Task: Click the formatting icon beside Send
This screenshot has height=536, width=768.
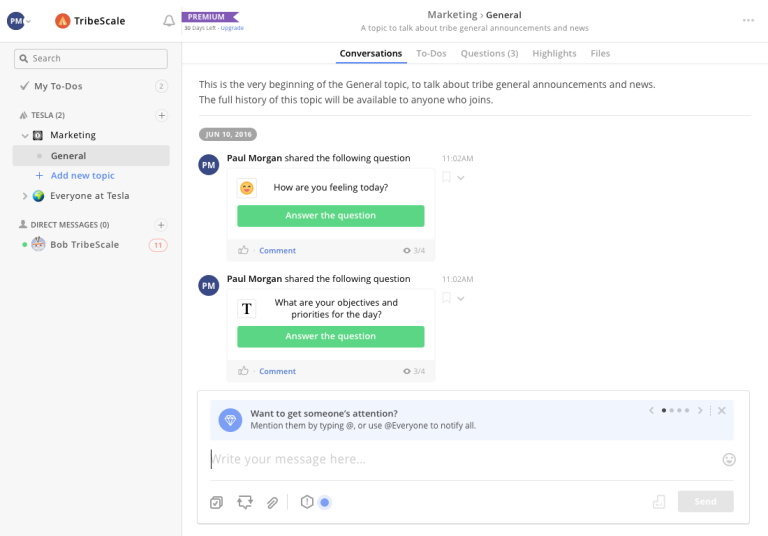Action: pyautogui.click(x=659, y=502)
